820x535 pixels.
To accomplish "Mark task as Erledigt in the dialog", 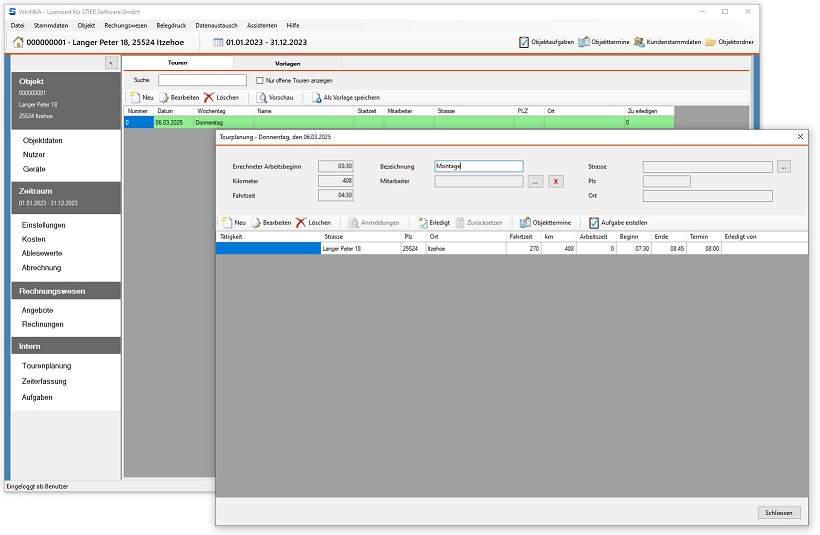I will coord(434,222).
